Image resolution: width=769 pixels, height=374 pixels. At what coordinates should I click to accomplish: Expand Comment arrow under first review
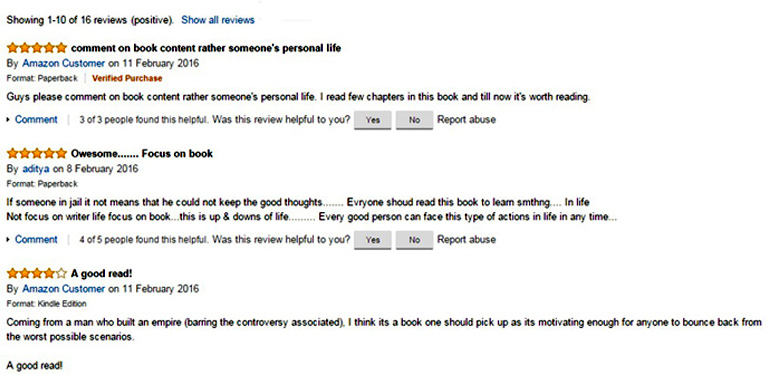point(8,120)
